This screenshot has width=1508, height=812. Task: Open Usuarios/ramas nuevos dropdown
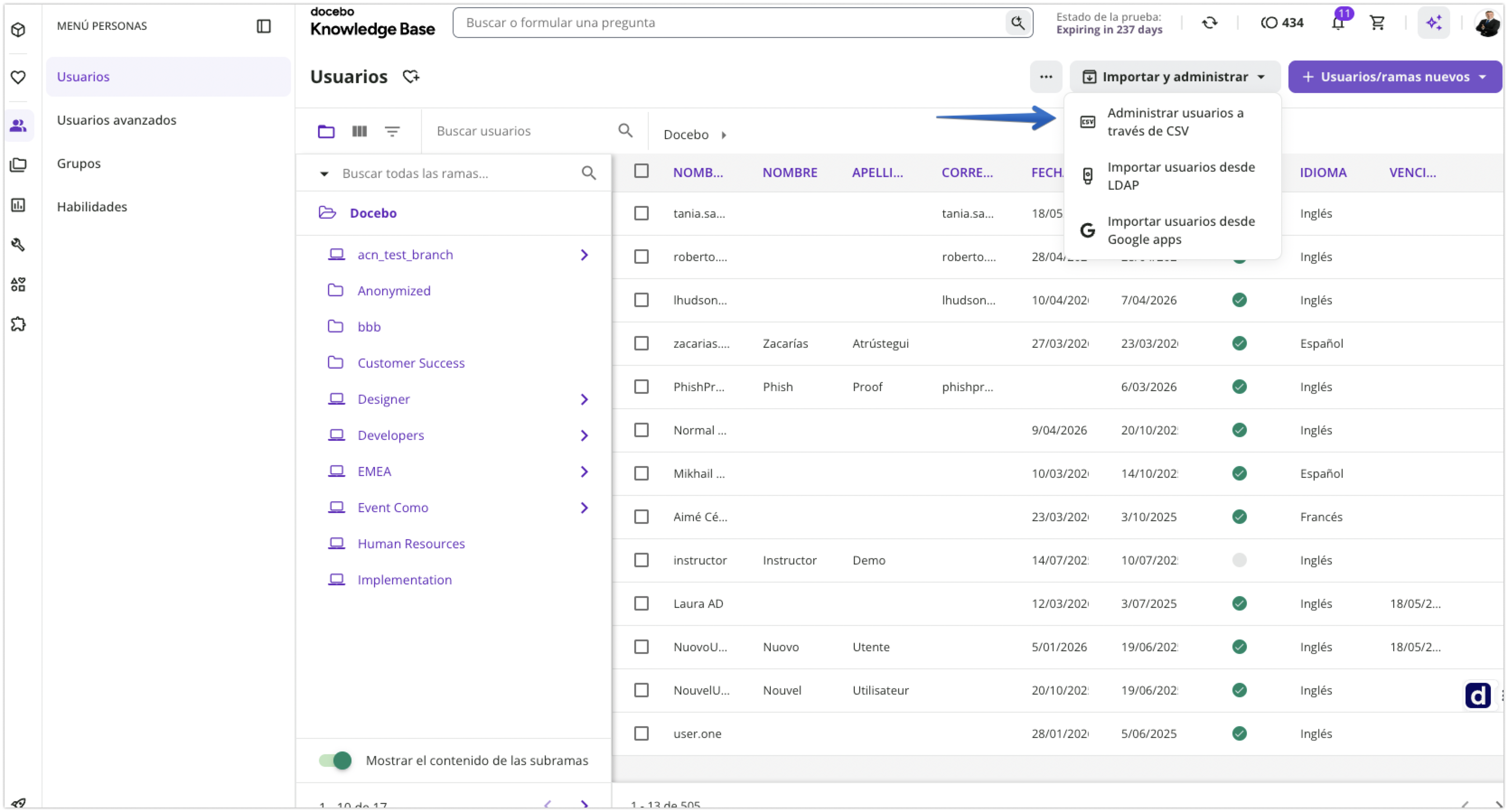click(x=1395, y=77)
